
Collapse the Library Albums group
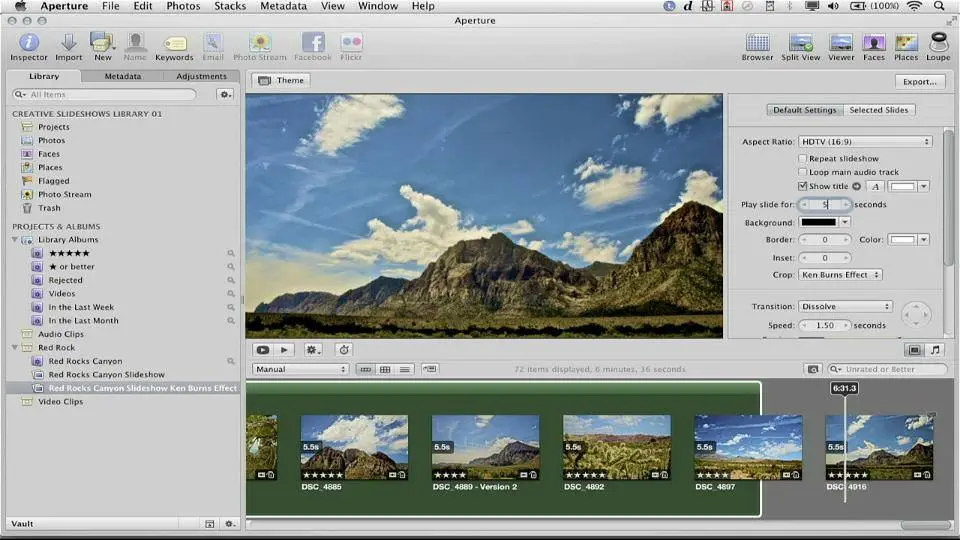(x=15, y=240)
